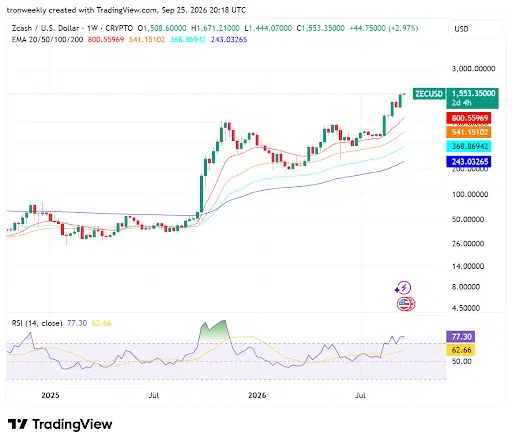Click the low value L1,444.07000
This screenshot has width=512, height=444.
(268, 28)
